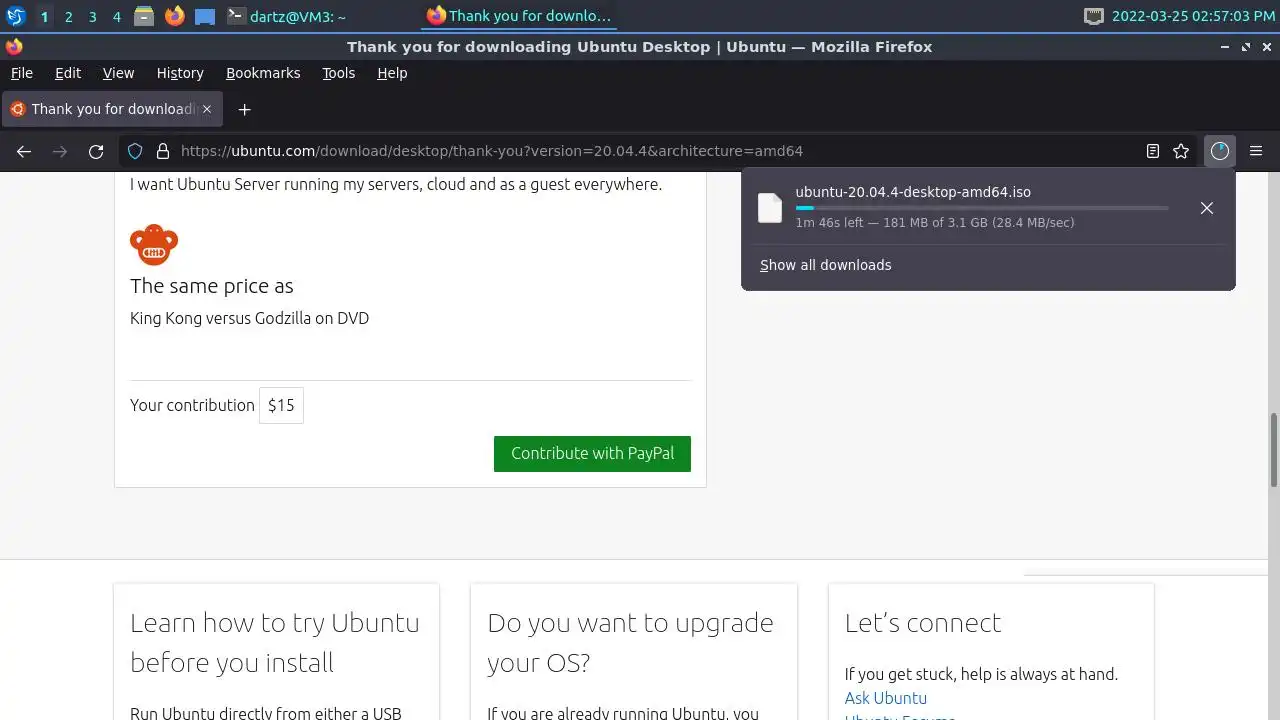Click the ubuntu.com URL in address bar

coord(492,151)
